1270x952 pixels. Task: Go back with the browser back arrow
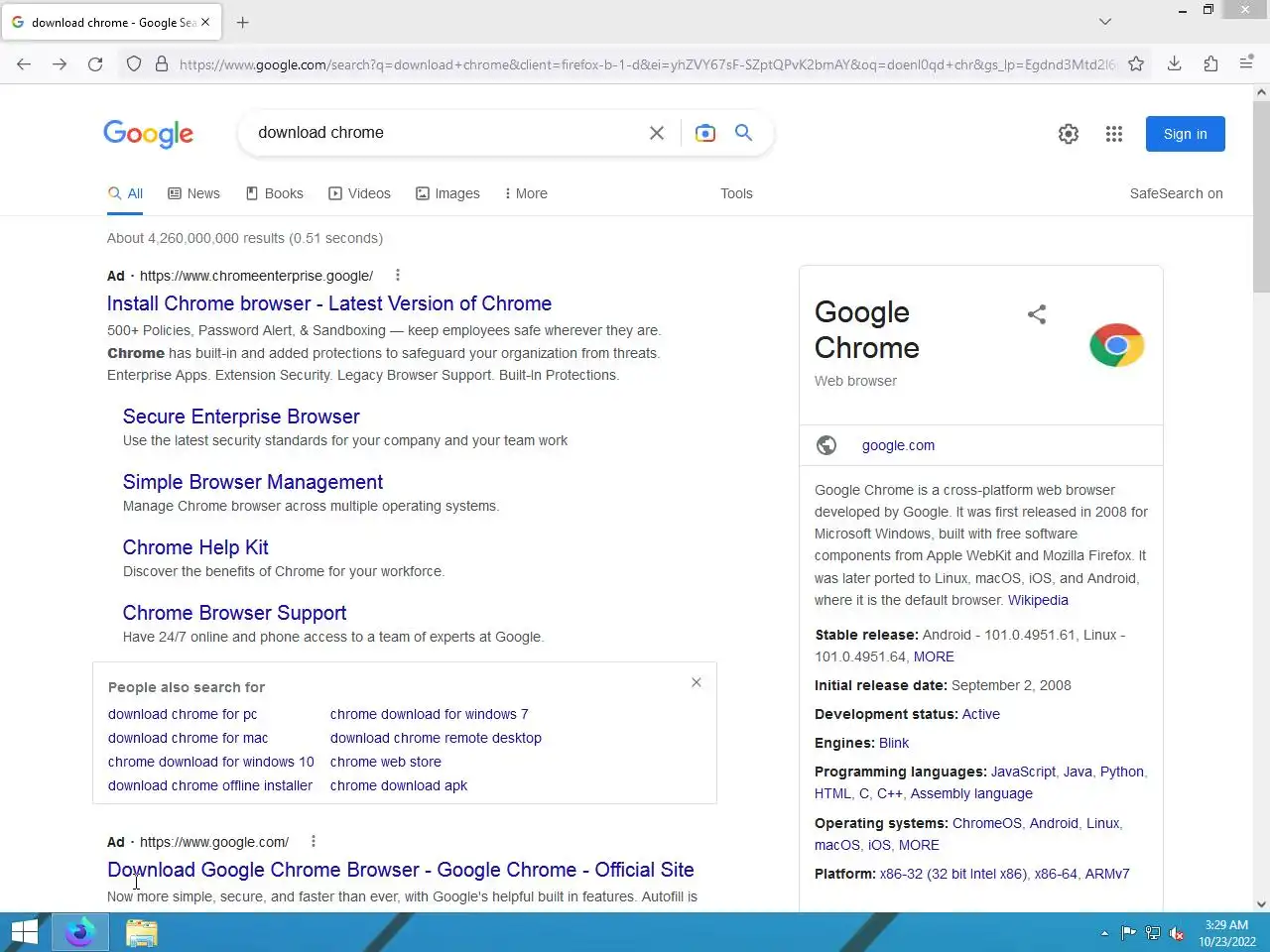[x=24, y=63]
